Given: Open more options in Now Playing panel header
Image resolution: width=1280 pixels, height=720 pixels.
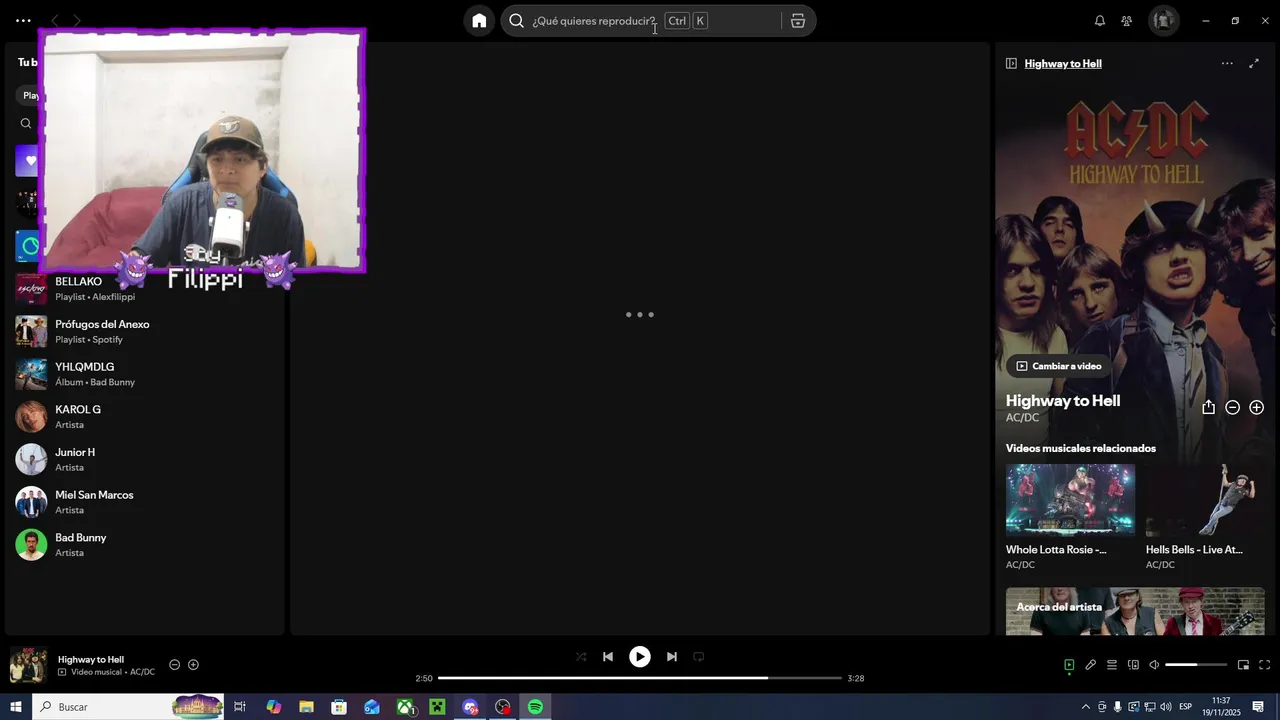Looking at the screenshot, I should [x=1227, y=63].
